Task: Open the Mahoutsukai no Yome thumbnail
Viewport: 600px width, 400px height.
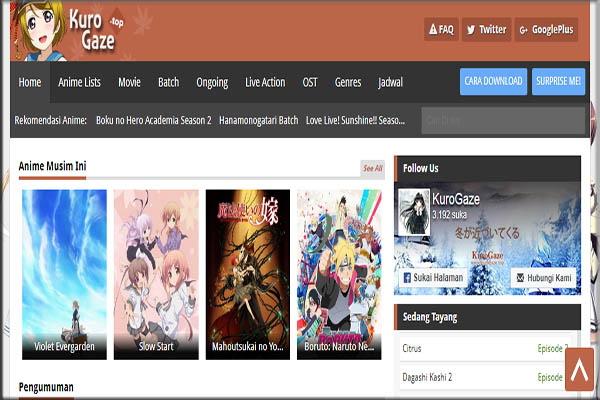Action: (x=248, y=274)
